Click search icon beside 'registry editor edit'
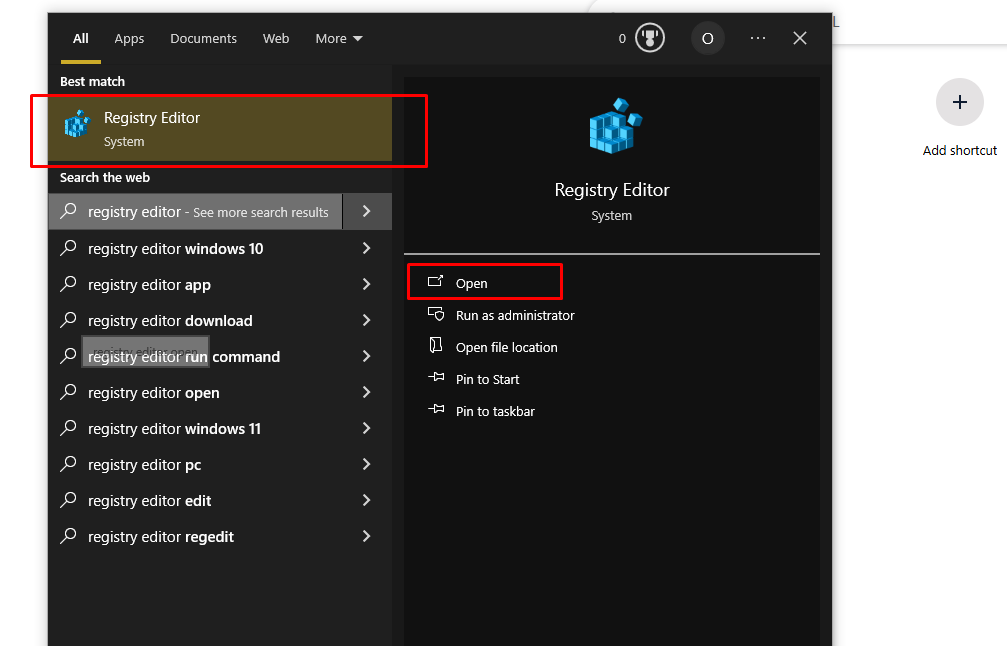1007x646 pixels. [68, 500]
